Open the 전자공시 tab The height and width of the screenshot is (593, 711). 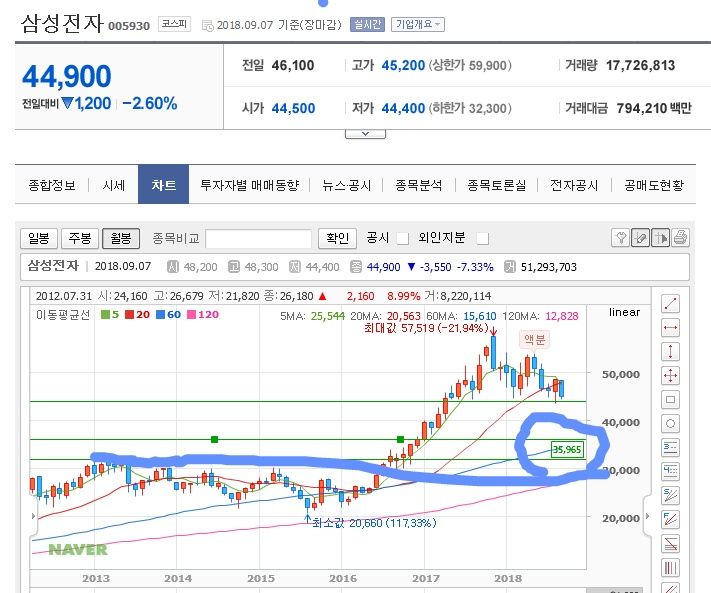coord(574,185)
